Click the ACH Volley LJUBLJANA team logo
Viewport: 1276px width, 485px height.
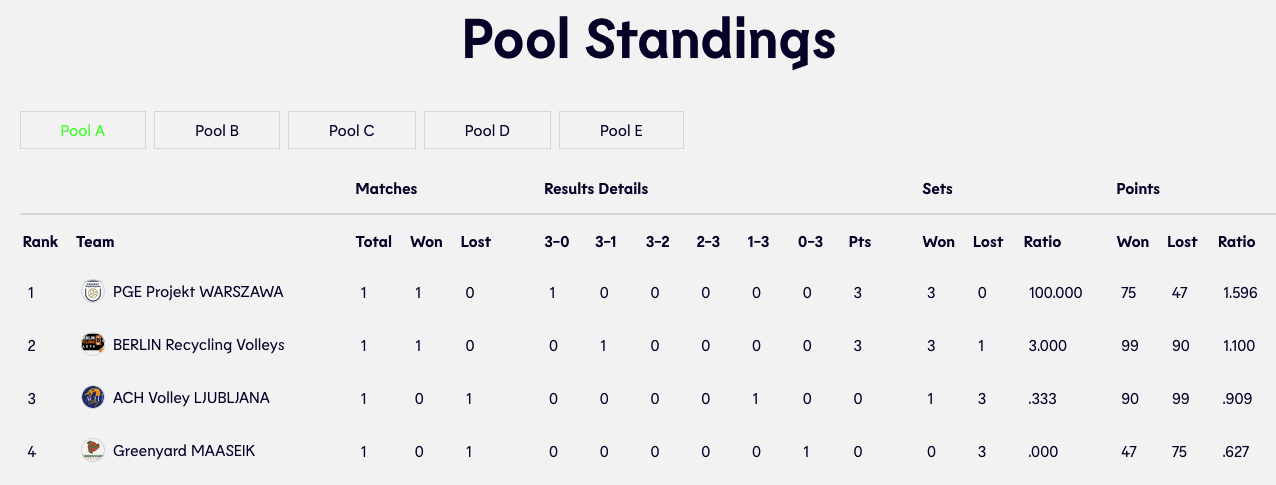[x=92, y=398]
